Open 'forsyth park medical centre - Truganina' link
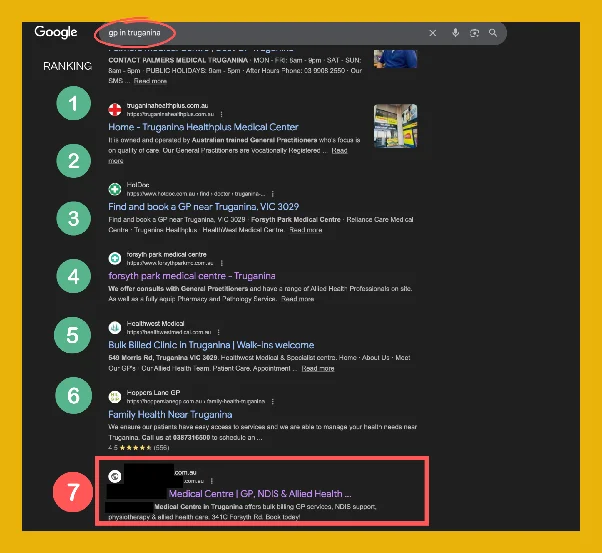This screenshot has width=602, height=553. pos(192,276)
